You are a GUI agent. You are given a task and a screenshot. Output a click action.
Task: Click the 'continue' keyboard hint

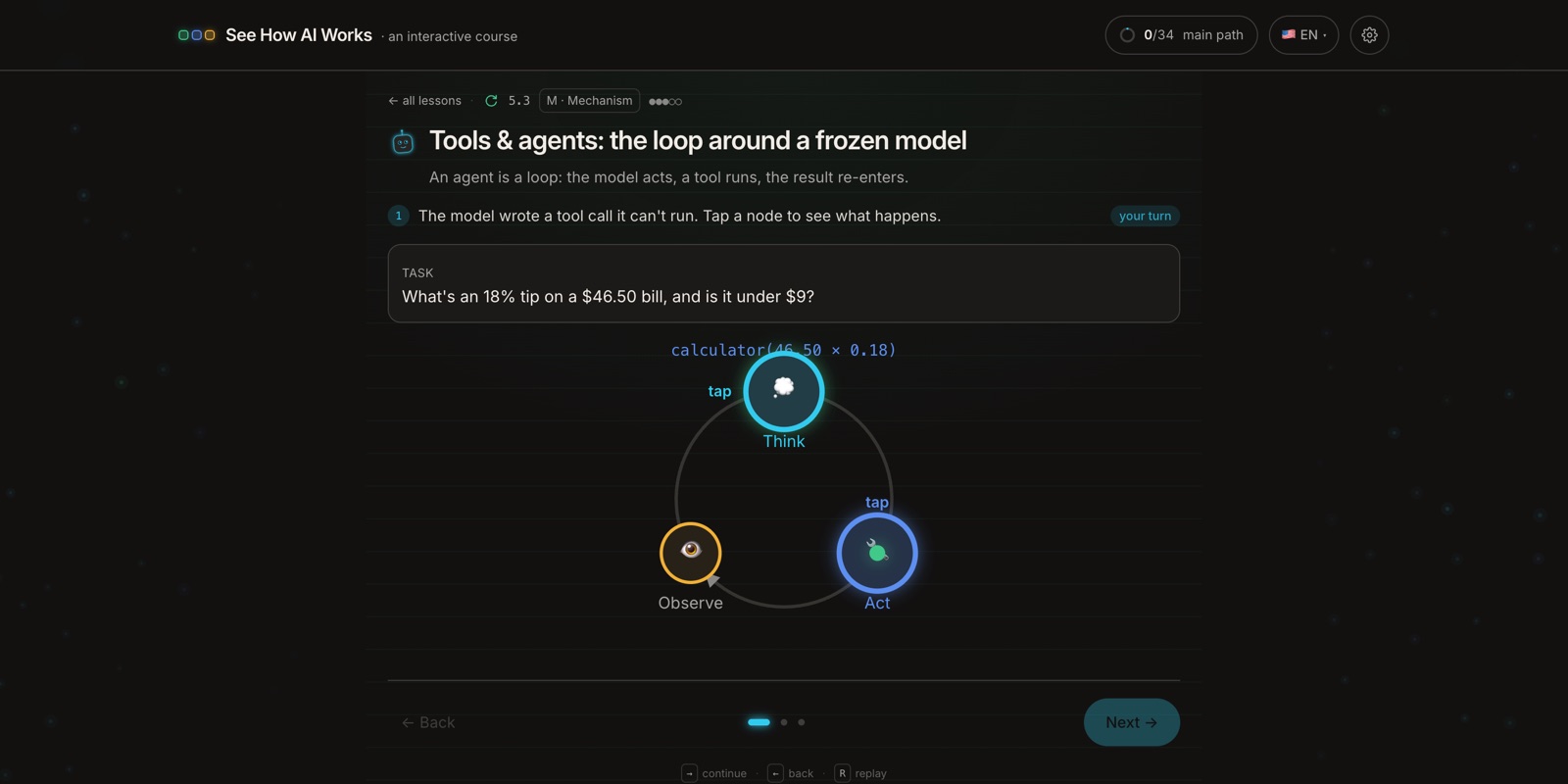click(x=714, y=773)
